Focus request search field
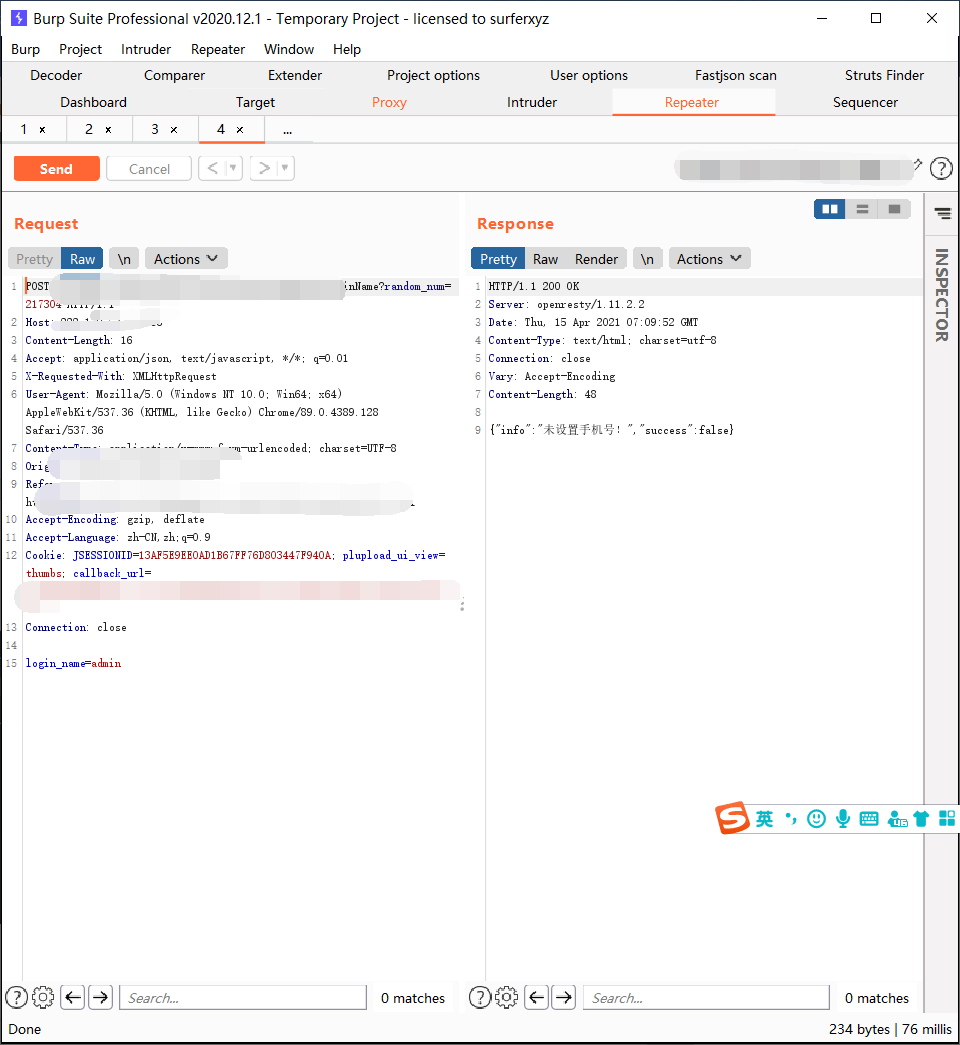This screenshot has height=1045, width=960. 243,998
